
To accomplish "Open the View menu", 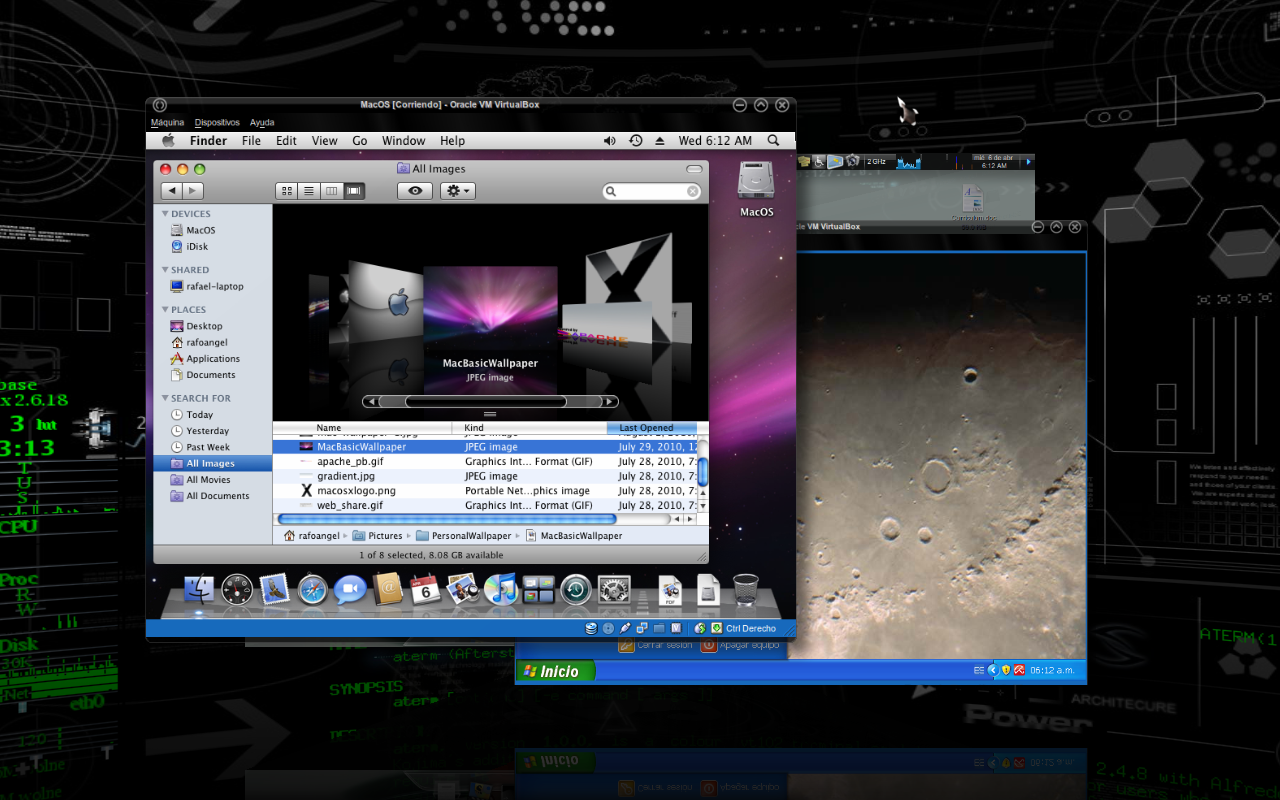I will pyautogui.click(x=324, y=141).
